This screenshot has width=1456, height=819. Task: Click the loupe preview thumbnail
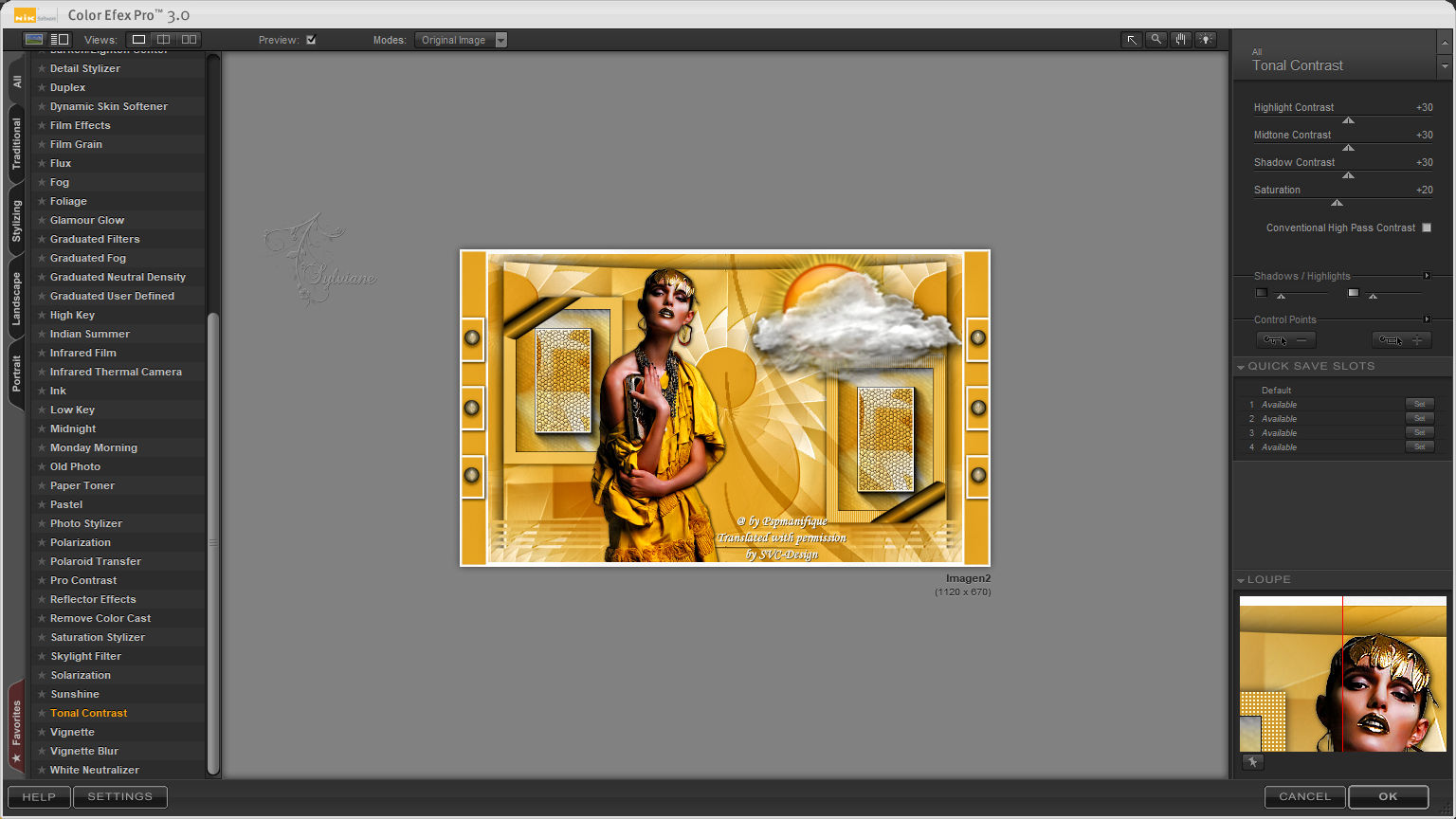coord(1342,674)
